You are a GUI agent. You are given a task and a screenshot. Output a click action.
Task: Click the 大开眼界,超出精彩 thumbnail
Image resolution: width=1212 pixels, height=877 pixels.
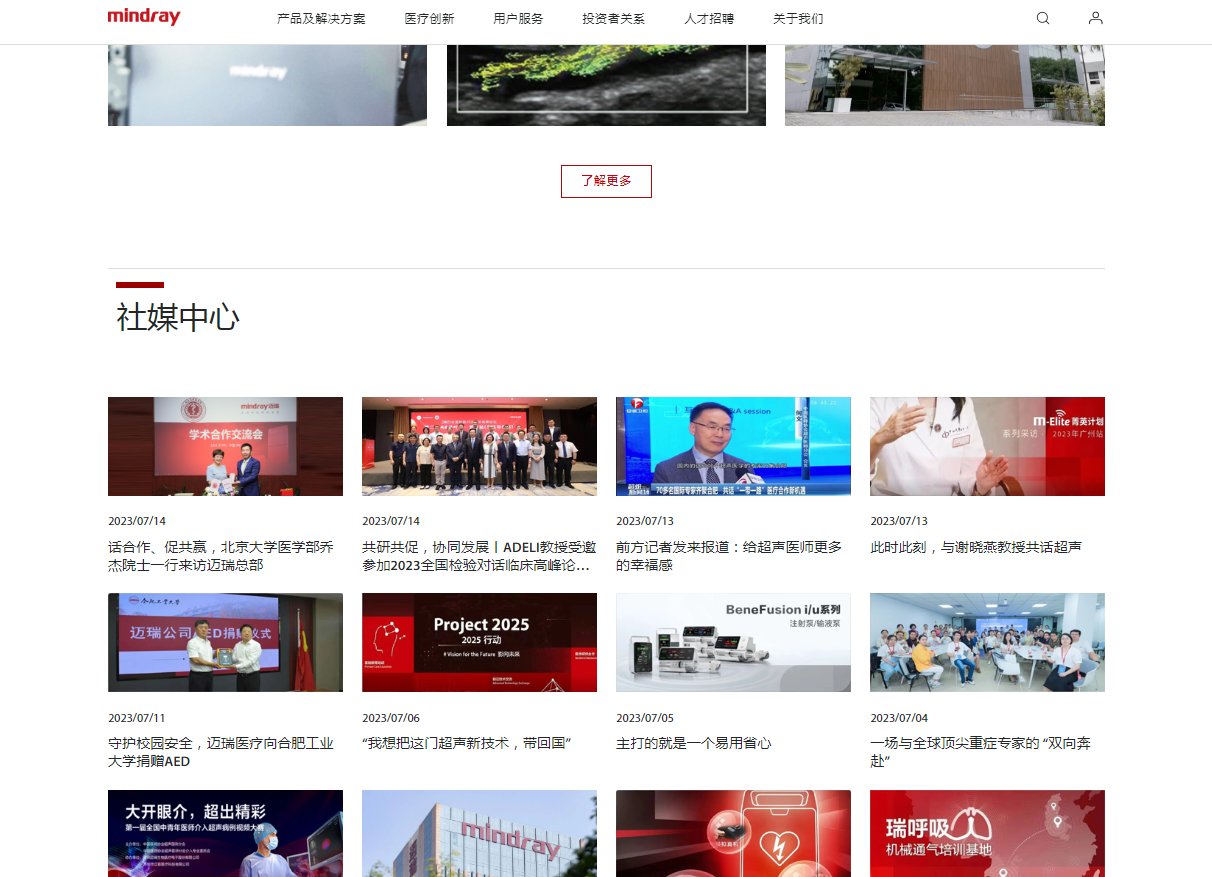click(225, 833)
